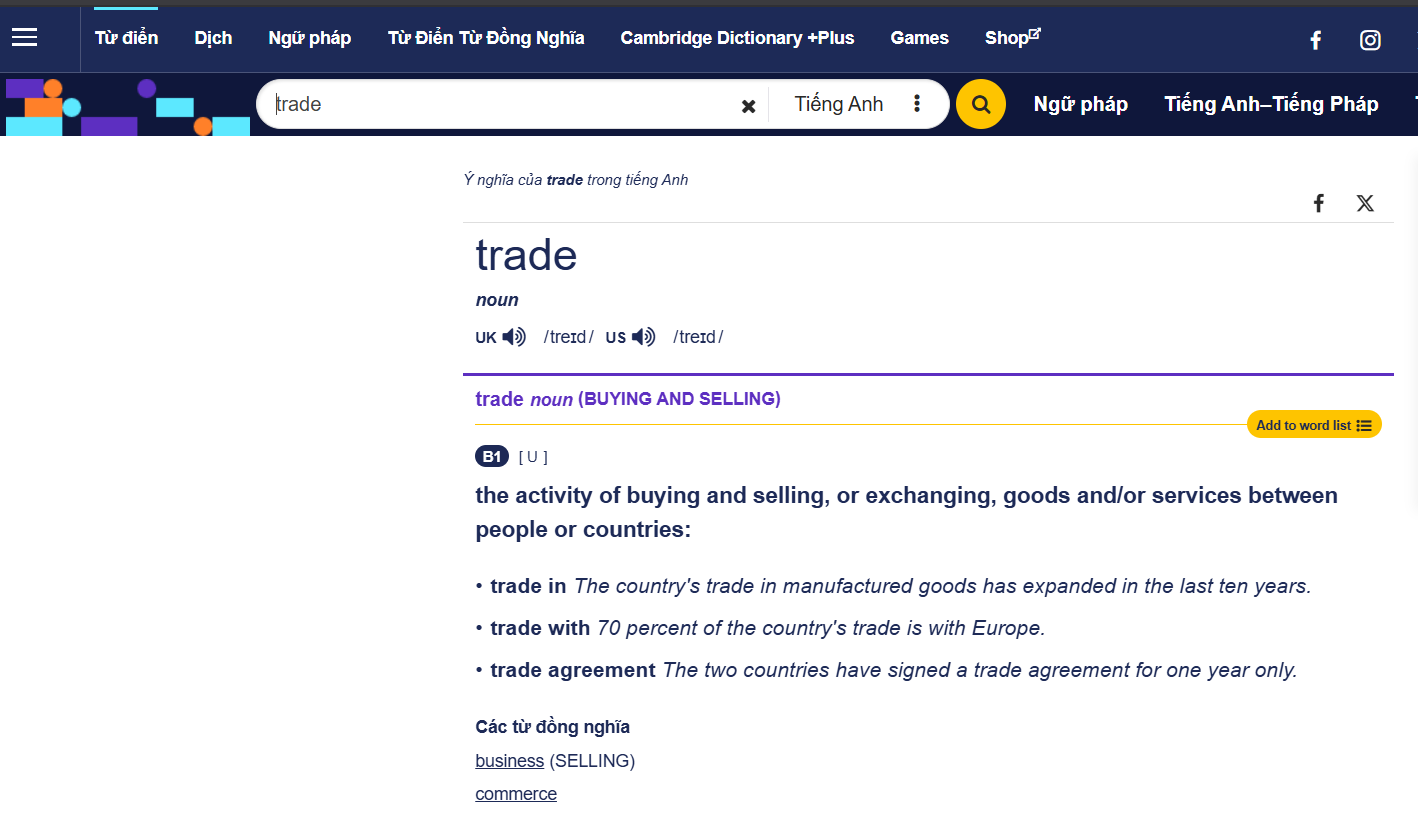Go to the Dịch menu item

point(213,38)
